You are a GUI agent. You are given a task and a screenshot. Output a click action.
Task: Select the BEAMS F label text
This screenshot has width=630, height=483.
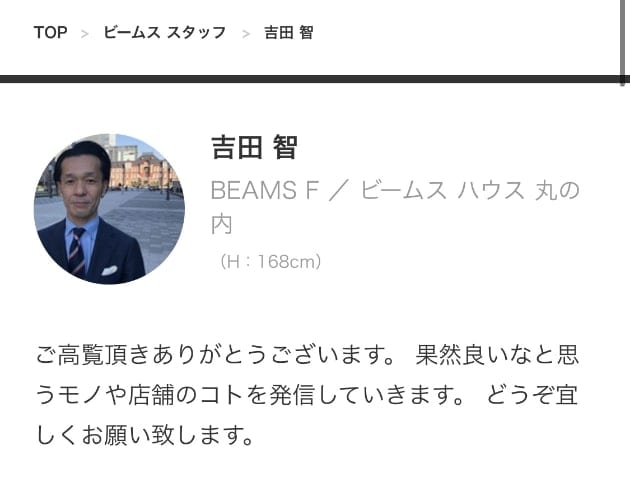coord(265,190)
